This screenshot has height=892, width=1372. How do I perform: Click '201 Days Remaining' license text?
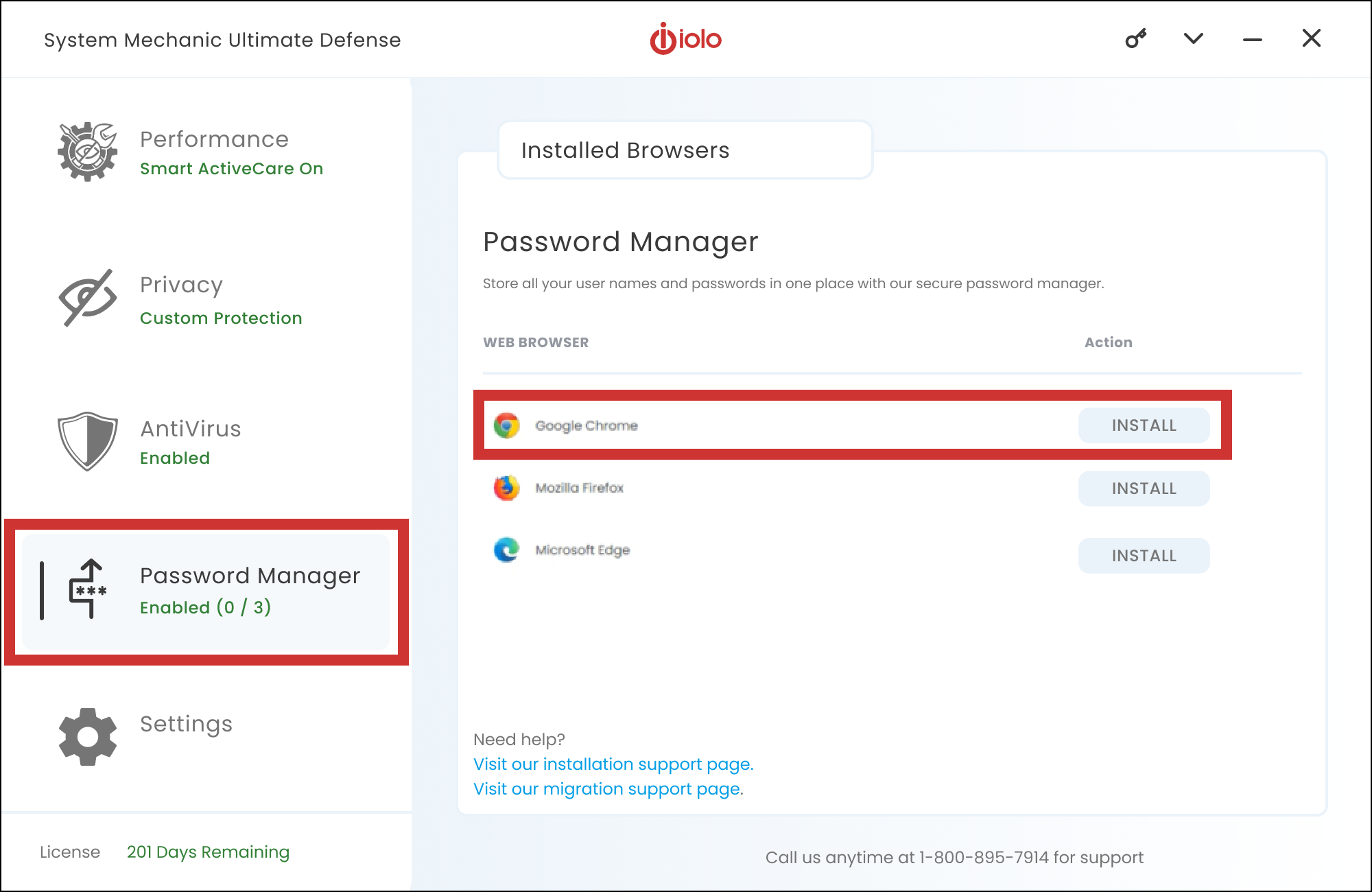click(x=208, y=852)
